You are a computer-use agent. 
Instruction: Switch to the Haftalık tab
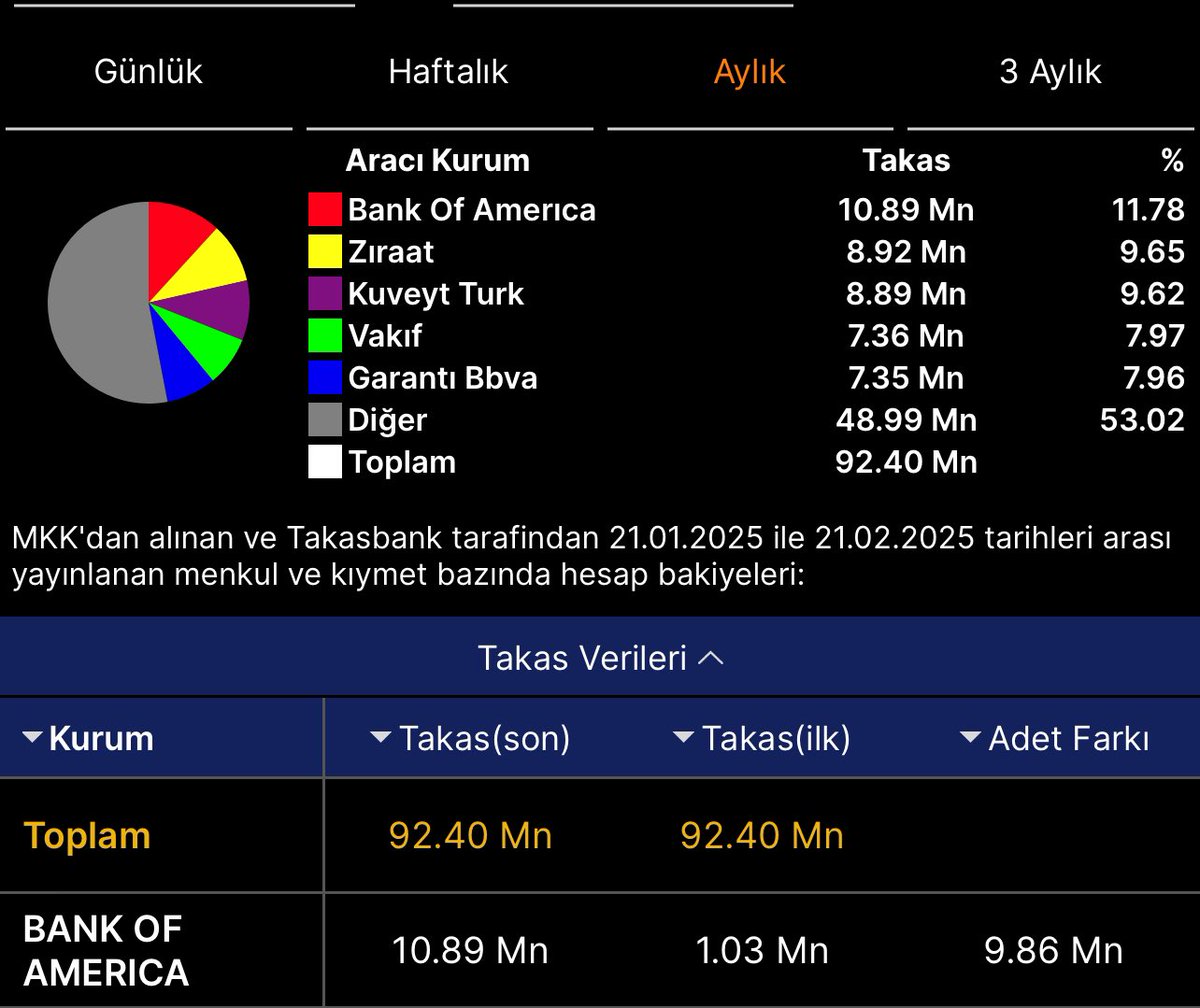448,73
